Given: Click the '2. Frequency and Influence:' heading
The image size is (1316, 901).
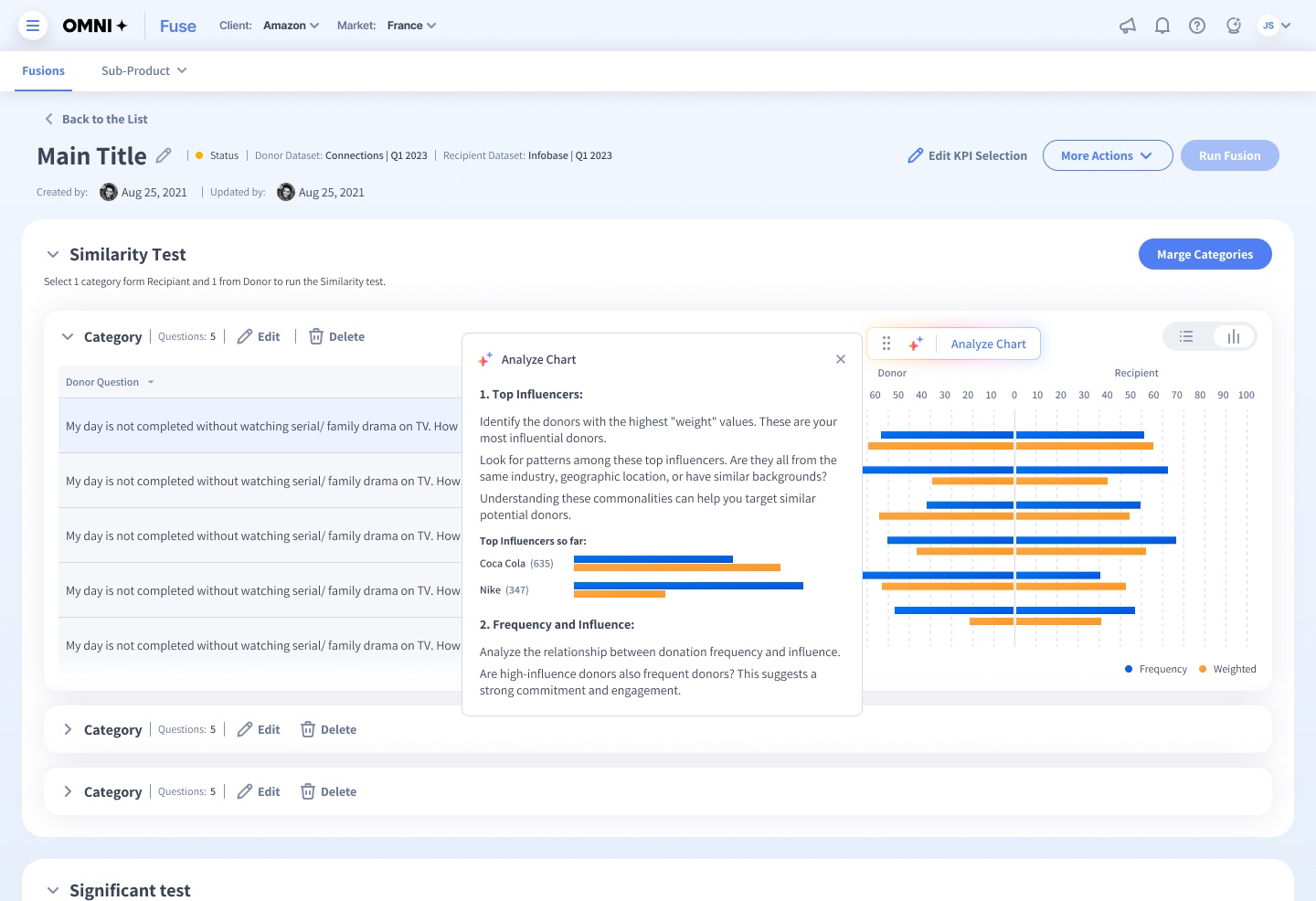Looking at the screenshot, I should [x=557, y=624].
